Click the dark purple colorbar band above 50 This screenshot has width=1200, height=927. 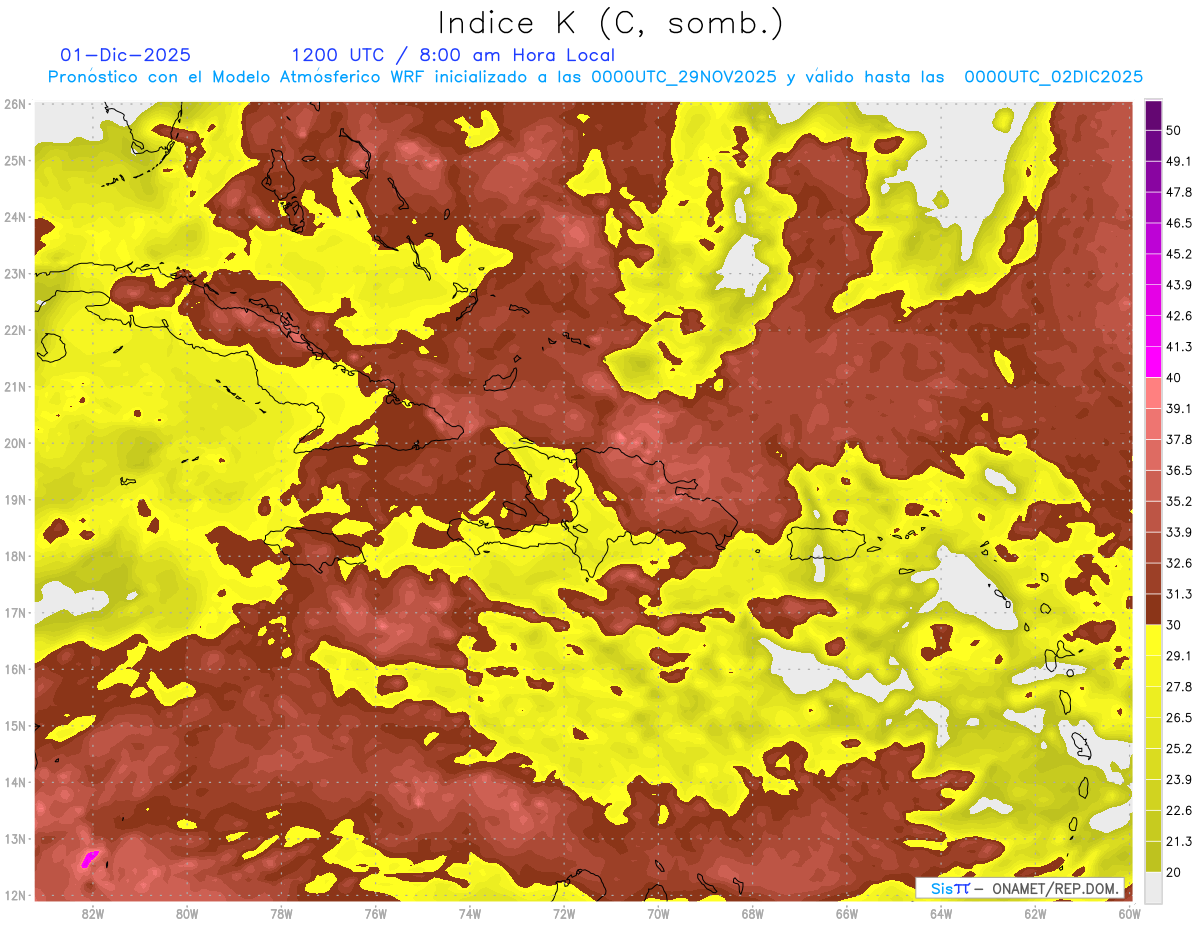(x=1153, y=115)
